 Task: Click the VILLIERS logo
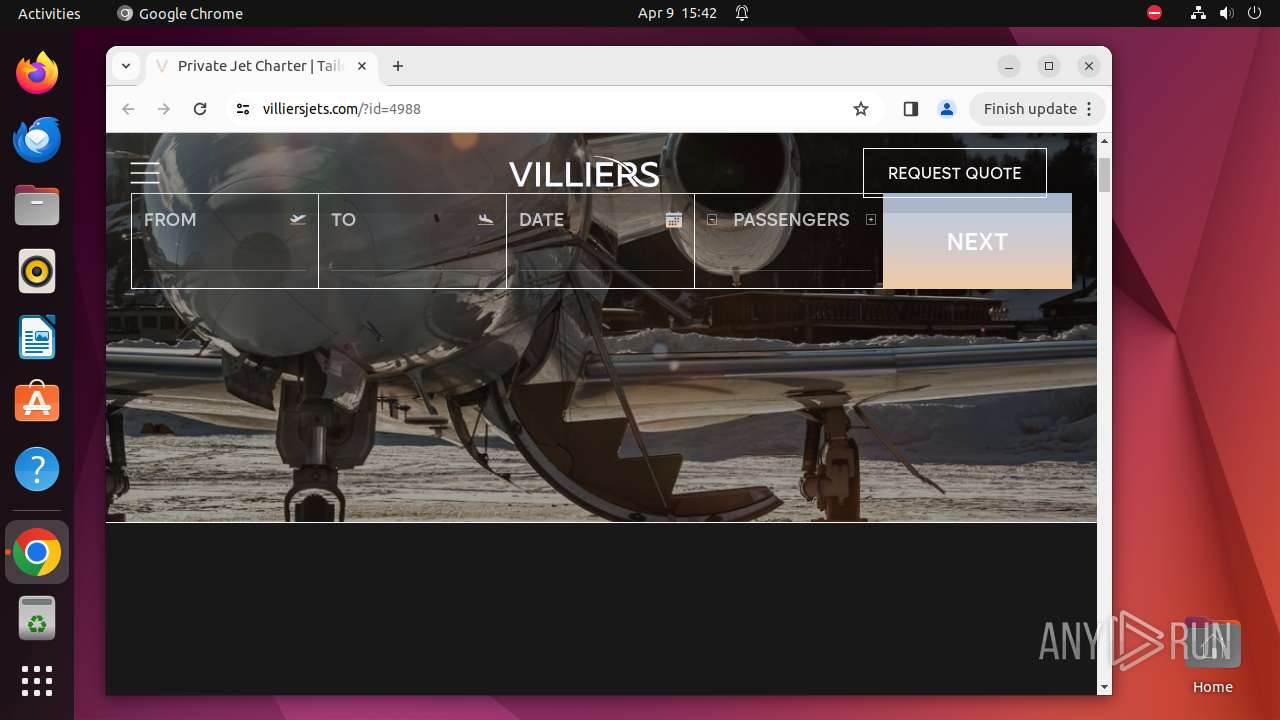584,174
